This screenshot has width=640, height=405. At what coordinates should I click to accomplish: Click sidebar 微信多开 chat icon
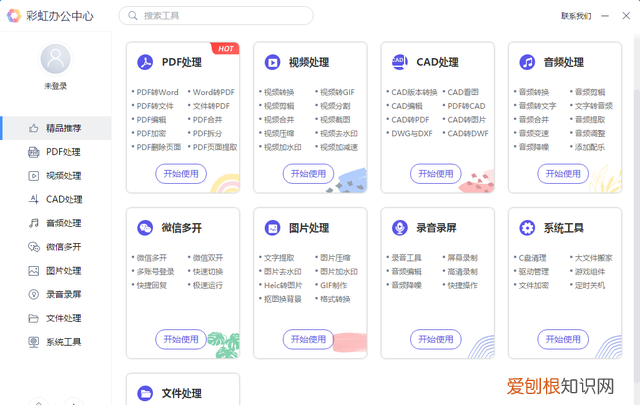[x=33, y=247]
